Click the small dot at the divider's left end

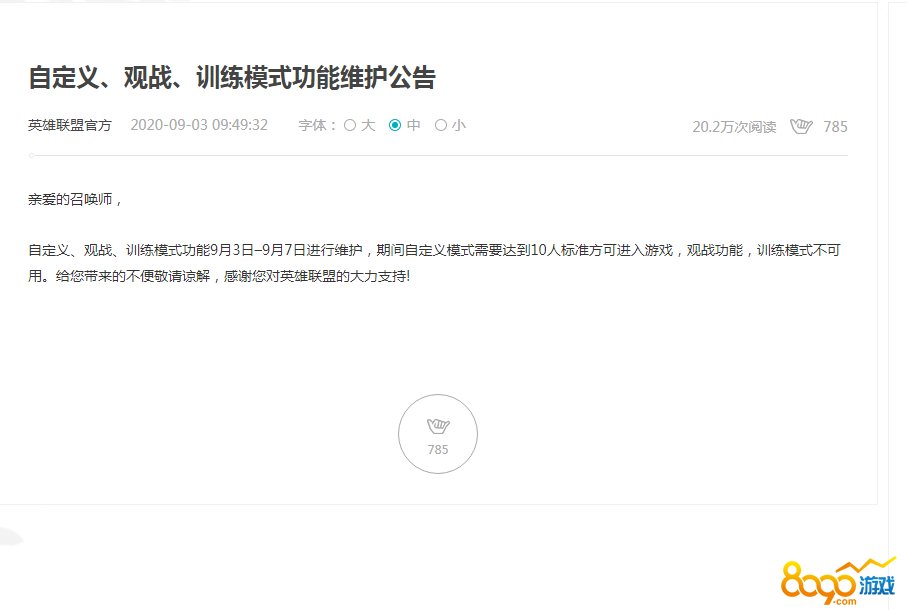(x=31, y=156)
